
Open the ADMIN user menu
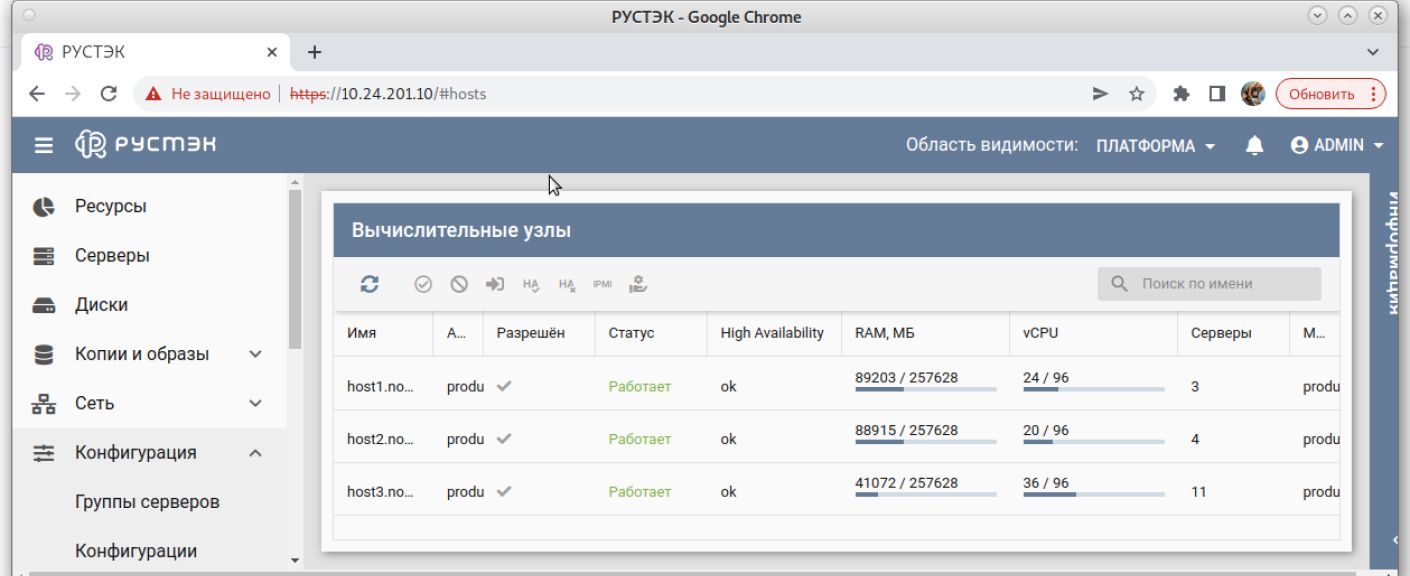coord(1337,146)
